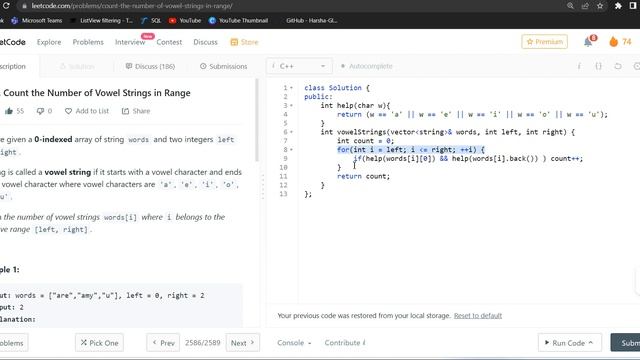Open the Contest menu item
Screen dimensions: 640x360
click(x=169, y=42)
